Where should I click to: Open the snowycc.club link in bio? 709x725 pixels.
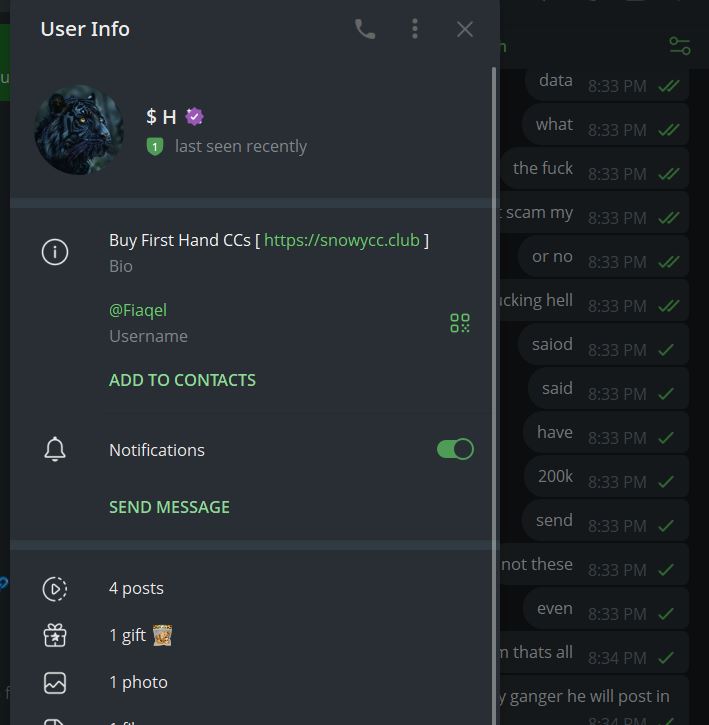click(x=342, y=240)
